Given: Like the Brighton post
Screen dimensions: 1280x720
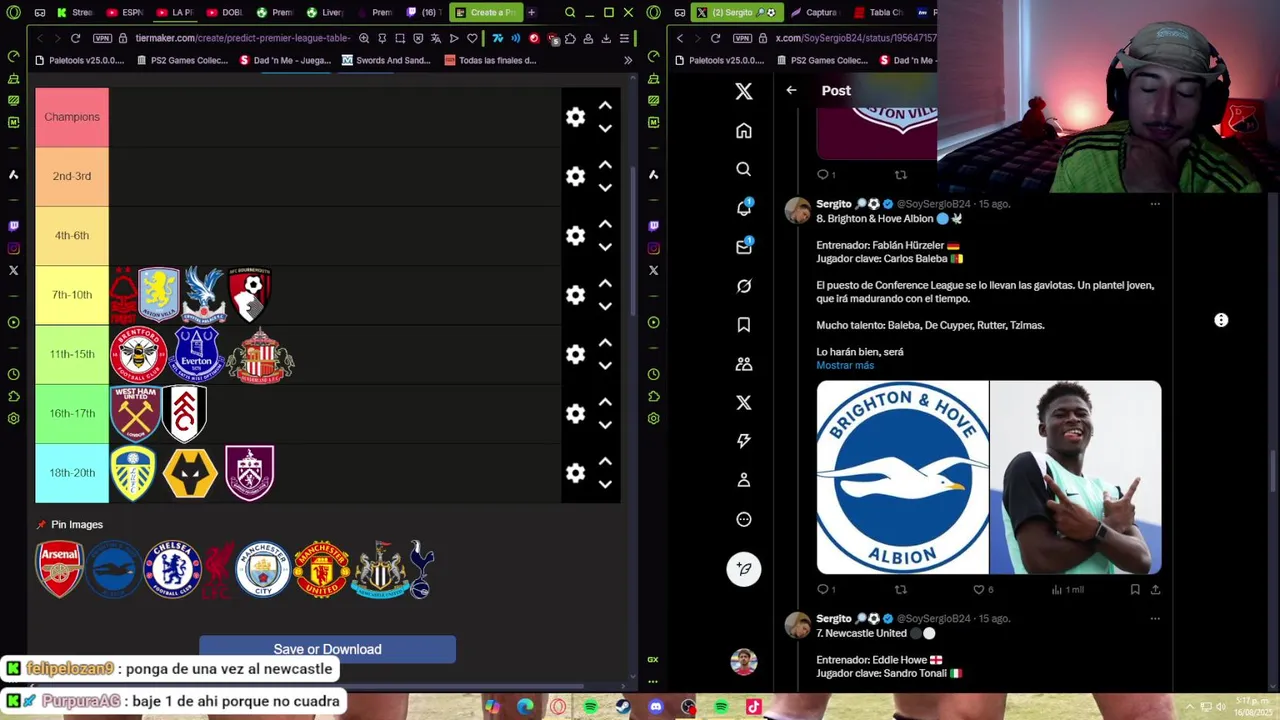Looking at the screenshot, I should (980, 590).
